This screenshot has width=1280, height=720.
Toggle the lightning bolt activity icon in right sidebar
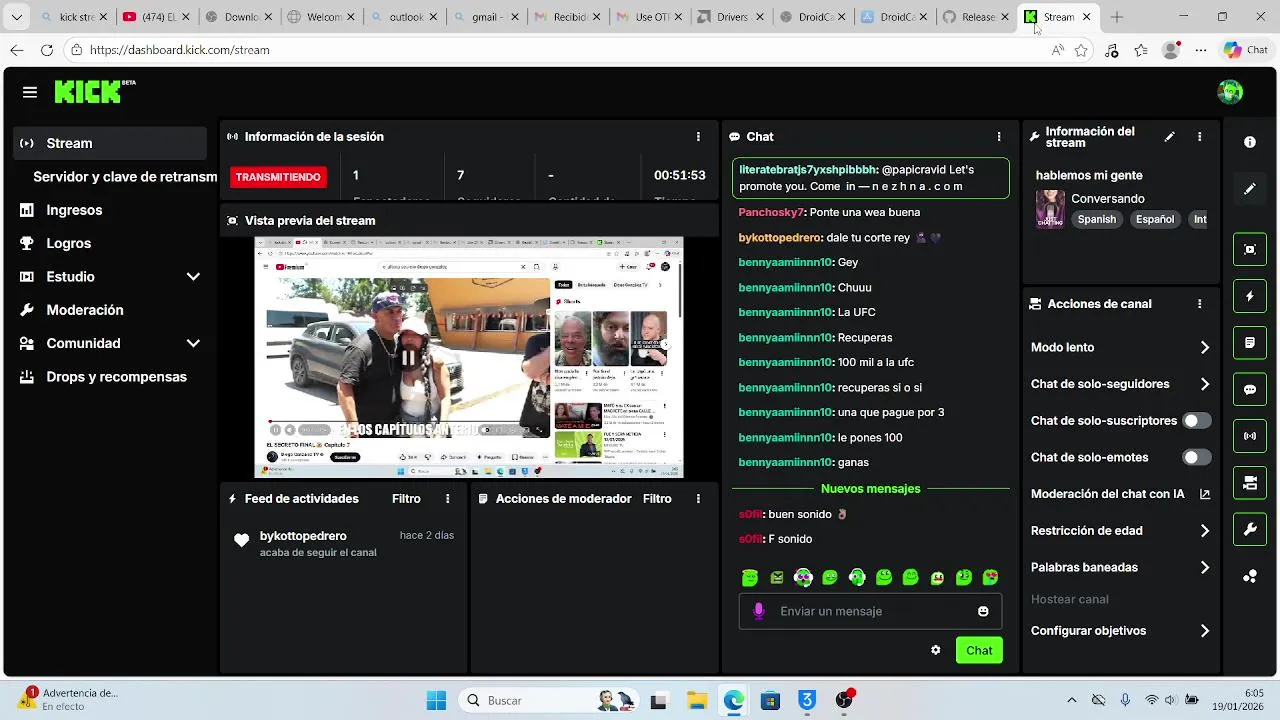point(1250,296)
